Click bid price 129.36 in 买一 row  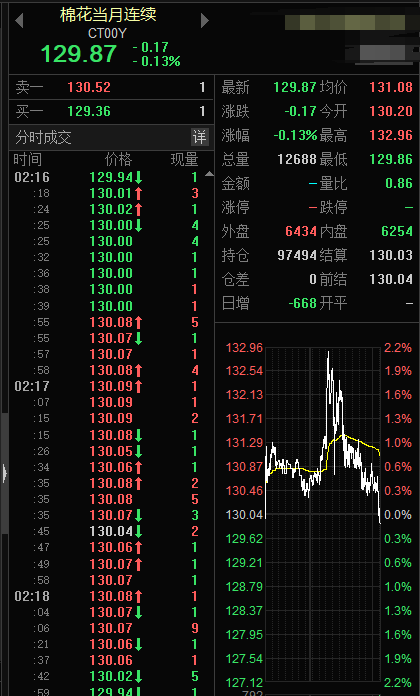(89, 111)
